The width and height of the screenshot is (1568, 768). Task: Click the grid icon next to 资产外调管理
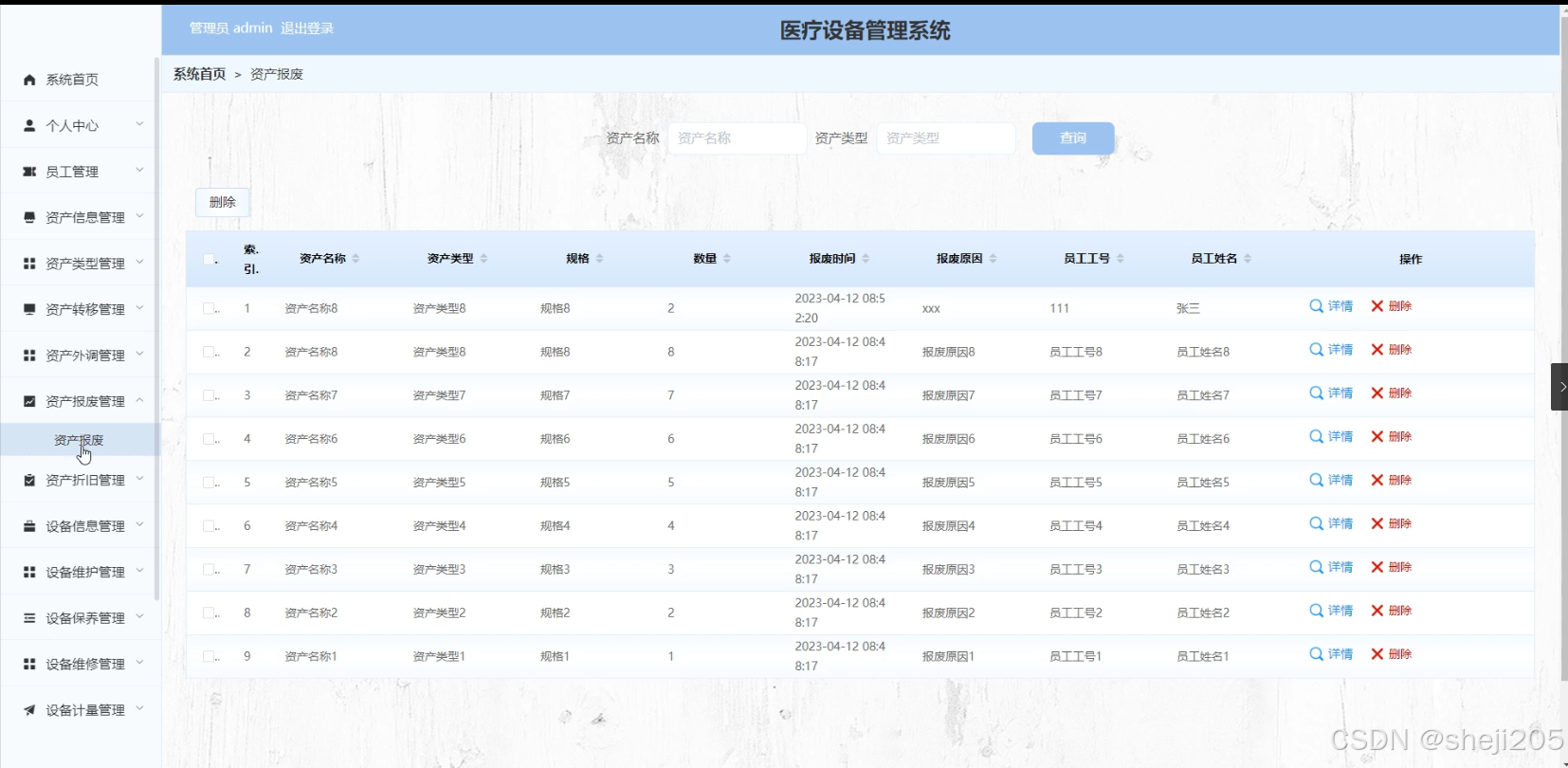tap(29, 356)
